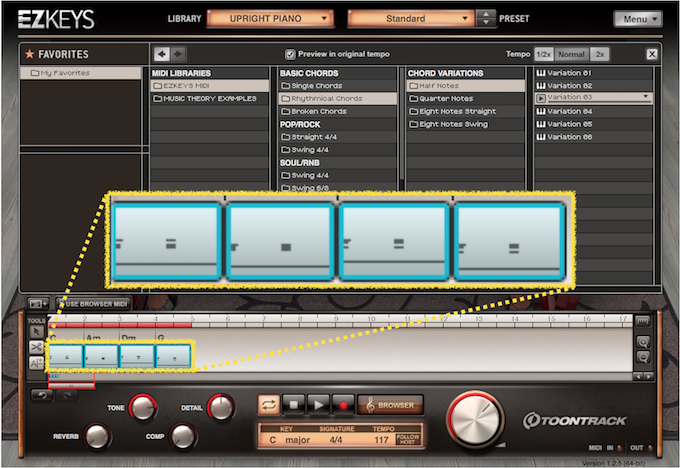
Task: Start recording
Action: point(343,405)
